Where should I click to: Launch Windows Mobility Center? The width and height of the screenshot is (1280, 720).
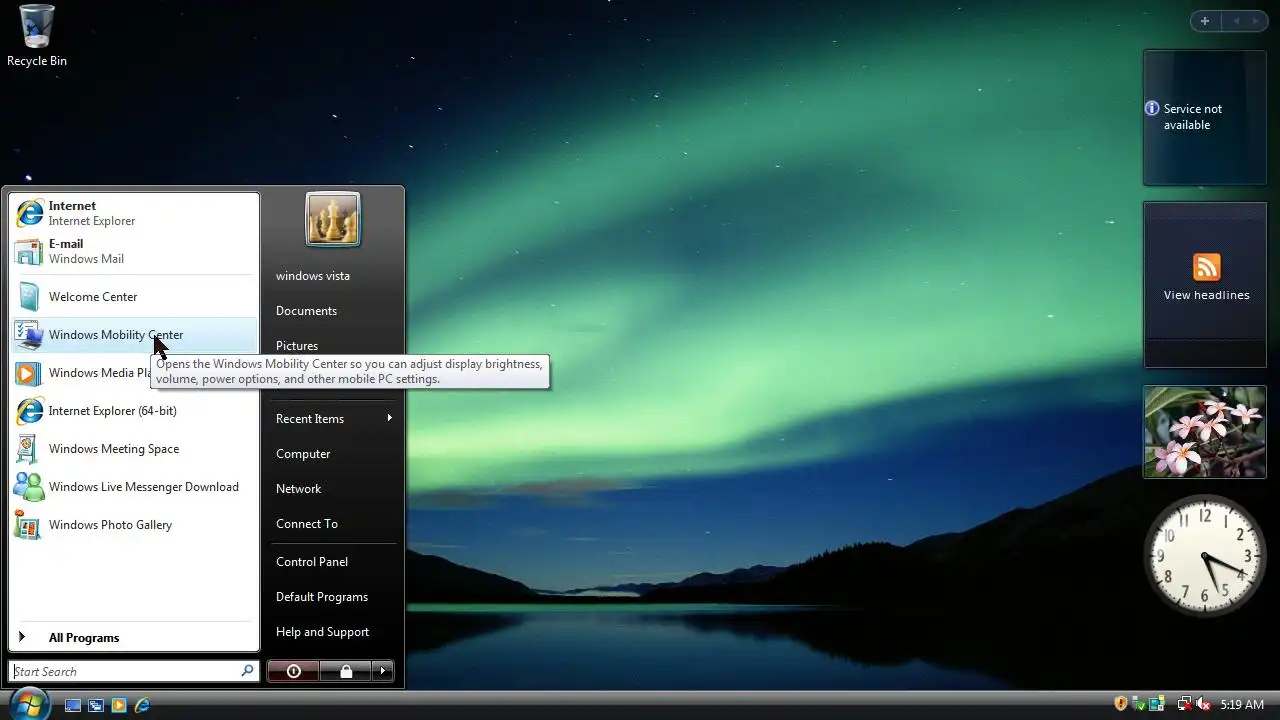134,335
